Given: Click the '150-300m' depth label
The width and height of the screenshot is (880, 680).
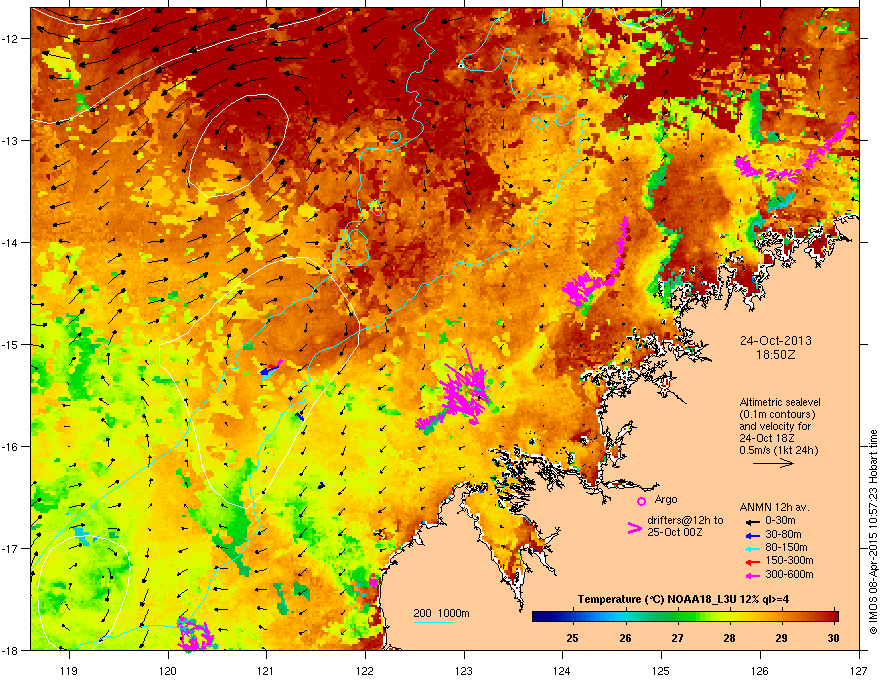Looking at the screenshot, I should click(x=789, y=560).
